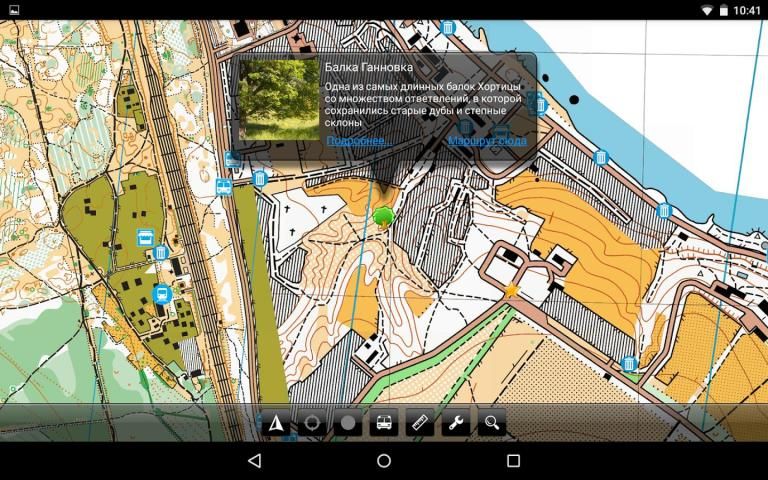Image resolution: width=768 pixels, height=480 pixels.
Task: Tap trash bin marker at top of map
Action: (448, 28)
